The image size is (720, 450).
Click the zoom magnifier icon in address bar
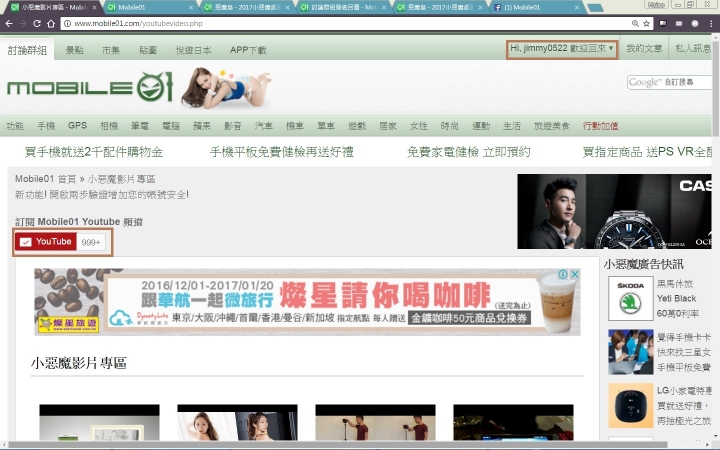(x=635, y=23)
